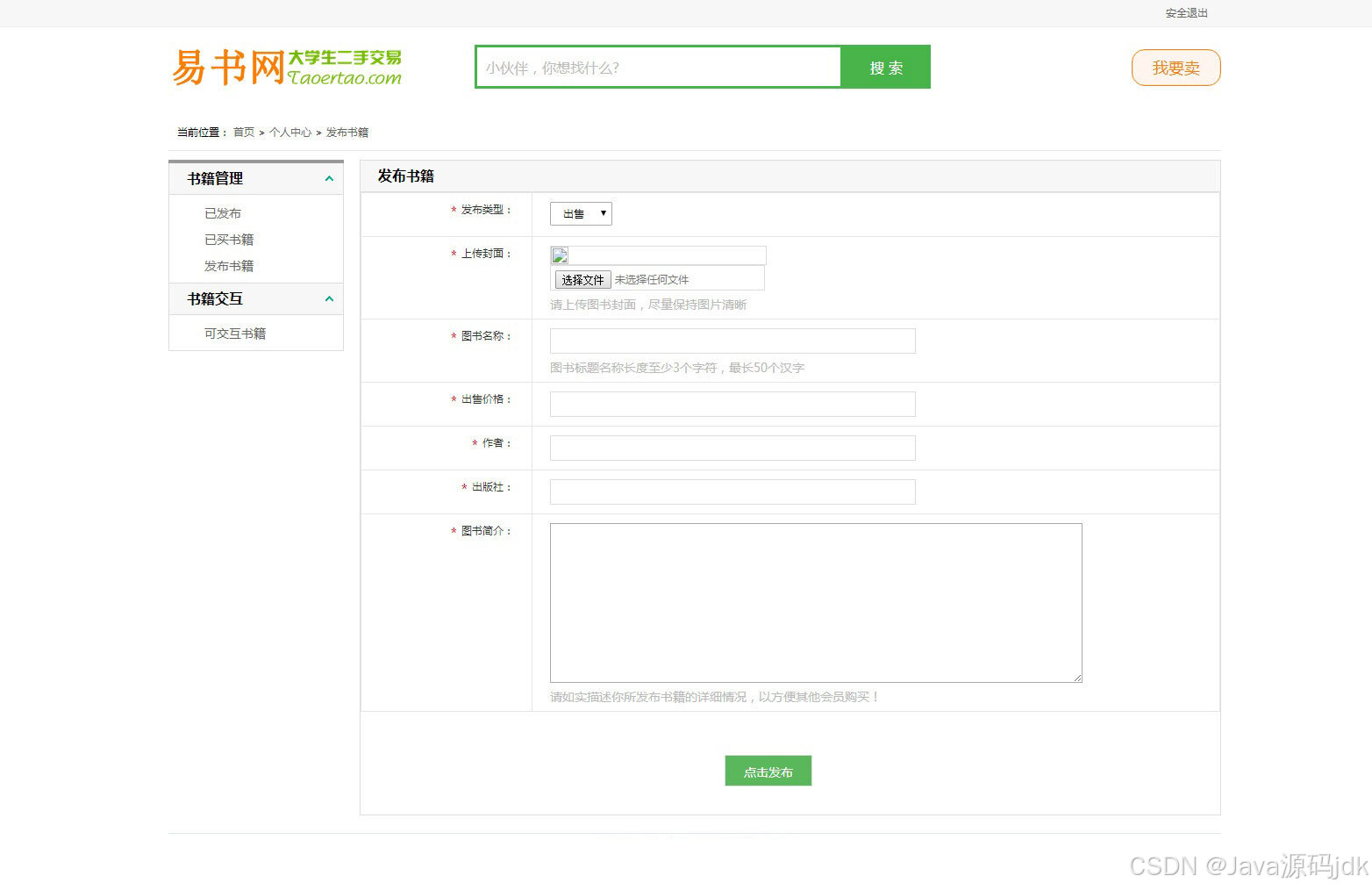Go to 首页 in the breadcrumb
This screenshot has width=1372, height=890.
tap(244, 133)
